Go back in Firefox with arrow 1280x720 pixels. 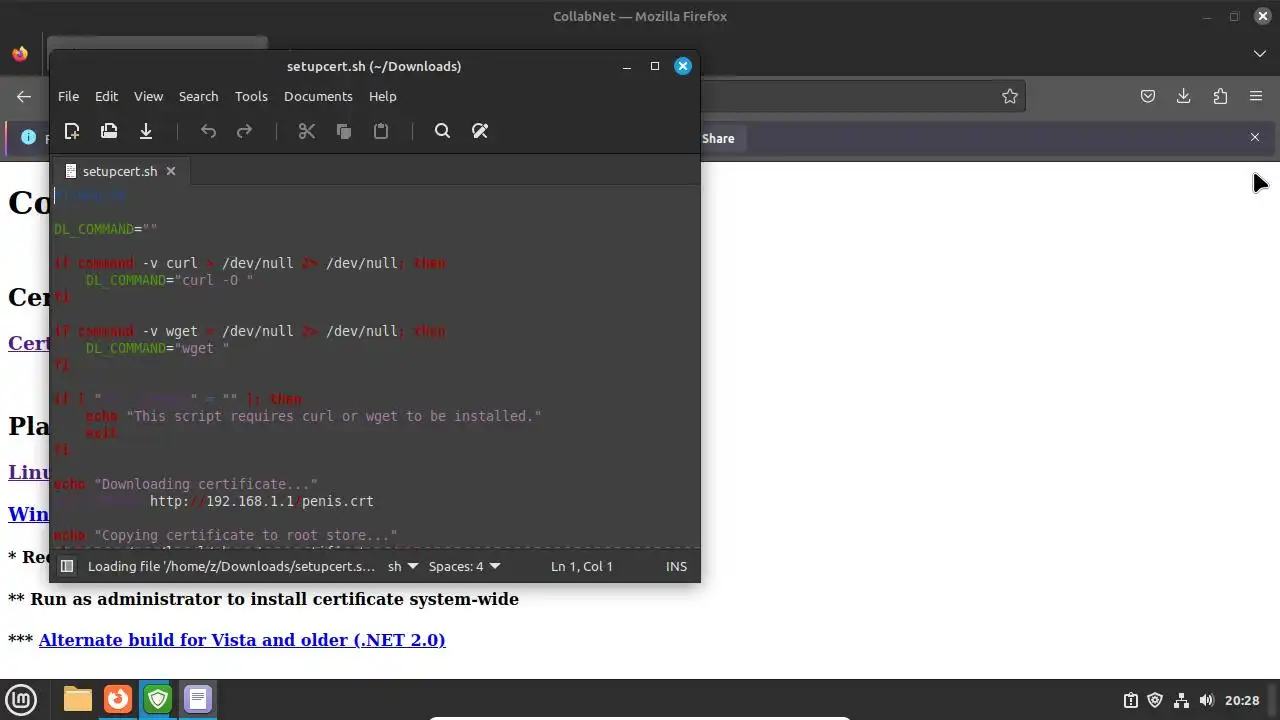(x=24, y=96)
